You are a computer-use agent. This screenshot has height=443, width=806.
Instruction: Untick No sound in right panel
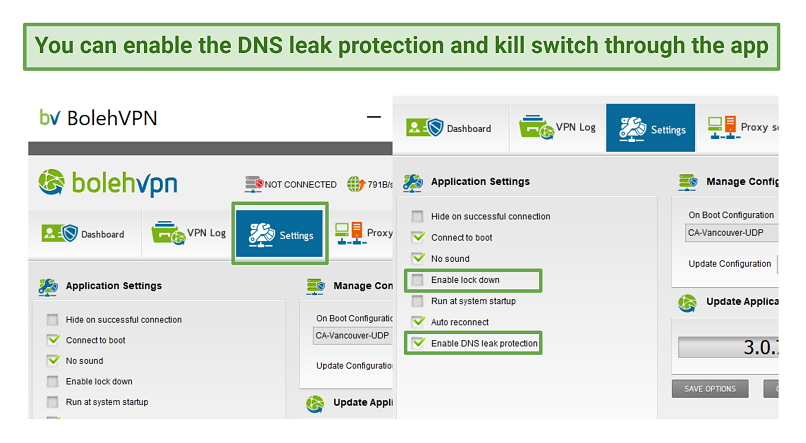417,259
